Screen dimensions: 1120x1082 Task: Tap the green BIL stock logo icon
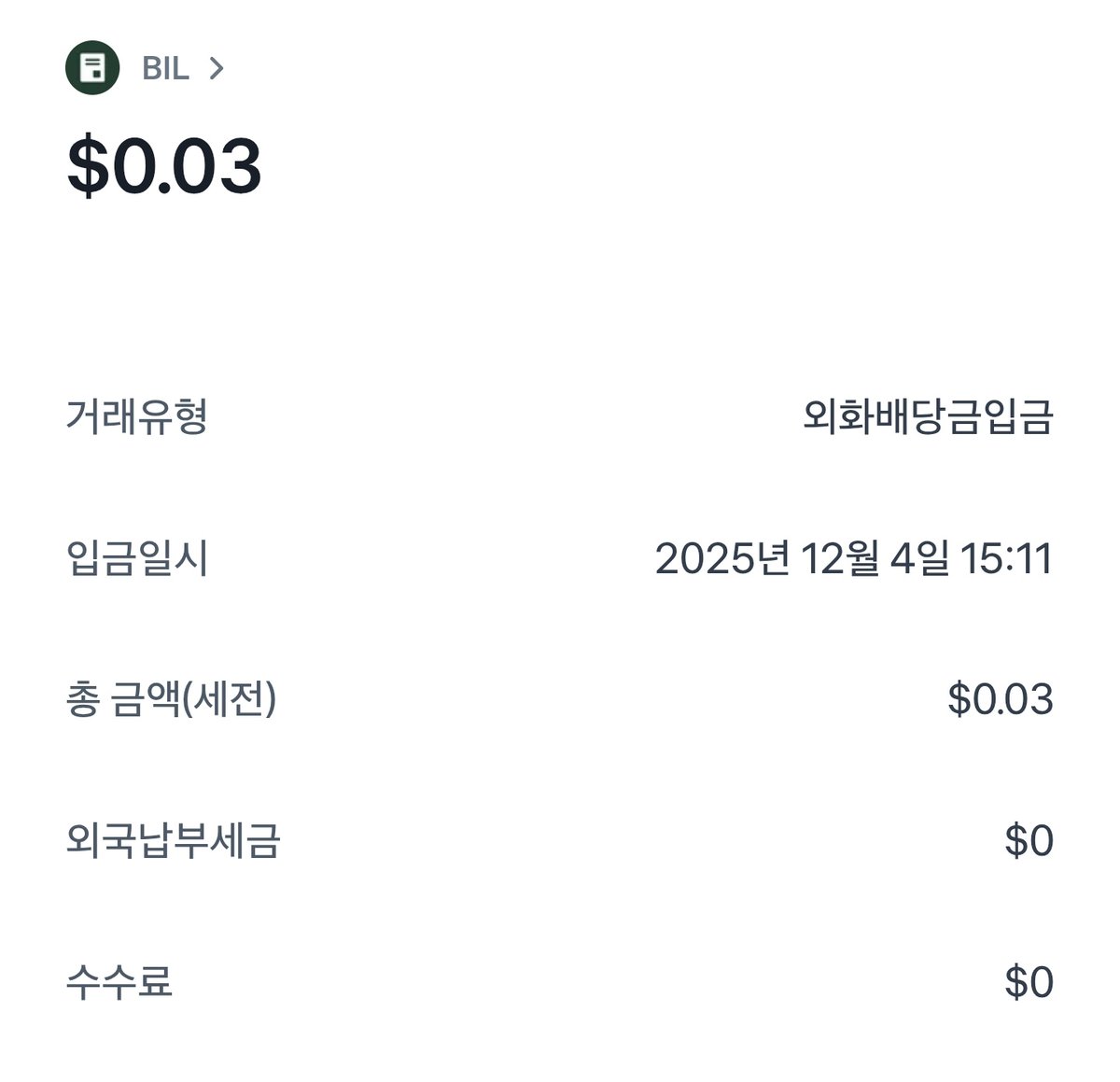click(x=92, y=68)
